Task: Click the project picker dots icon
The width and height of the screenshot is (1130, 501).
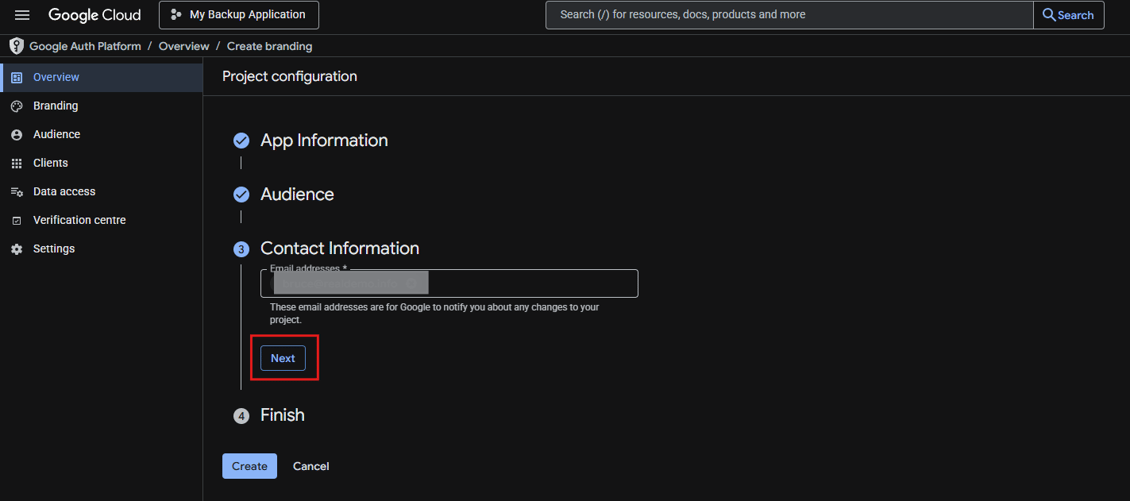Action: 176,14
